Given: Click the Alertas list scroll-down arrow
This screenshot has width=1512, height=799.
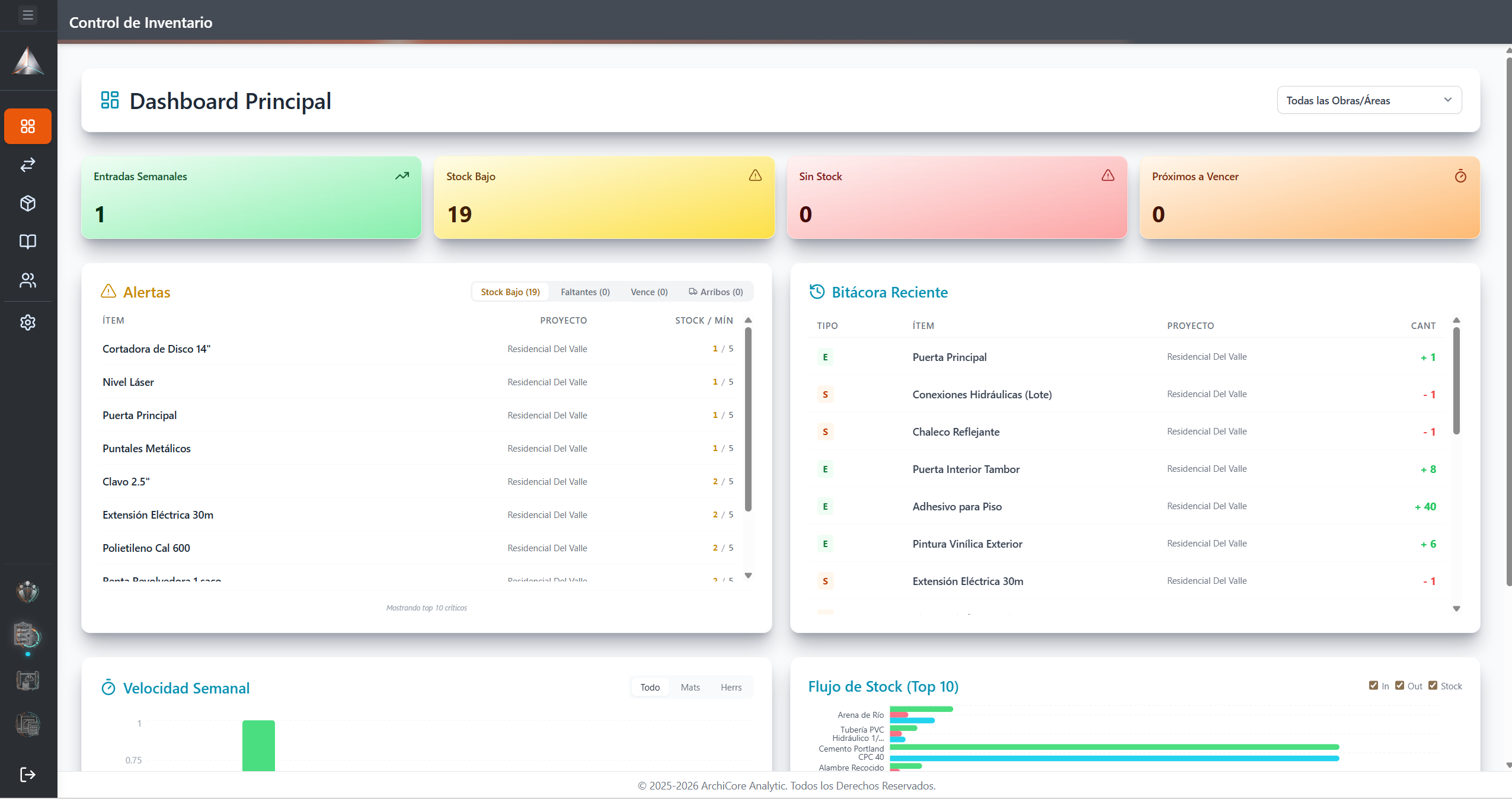Looking at the screenshot, I should click(748, 576).
